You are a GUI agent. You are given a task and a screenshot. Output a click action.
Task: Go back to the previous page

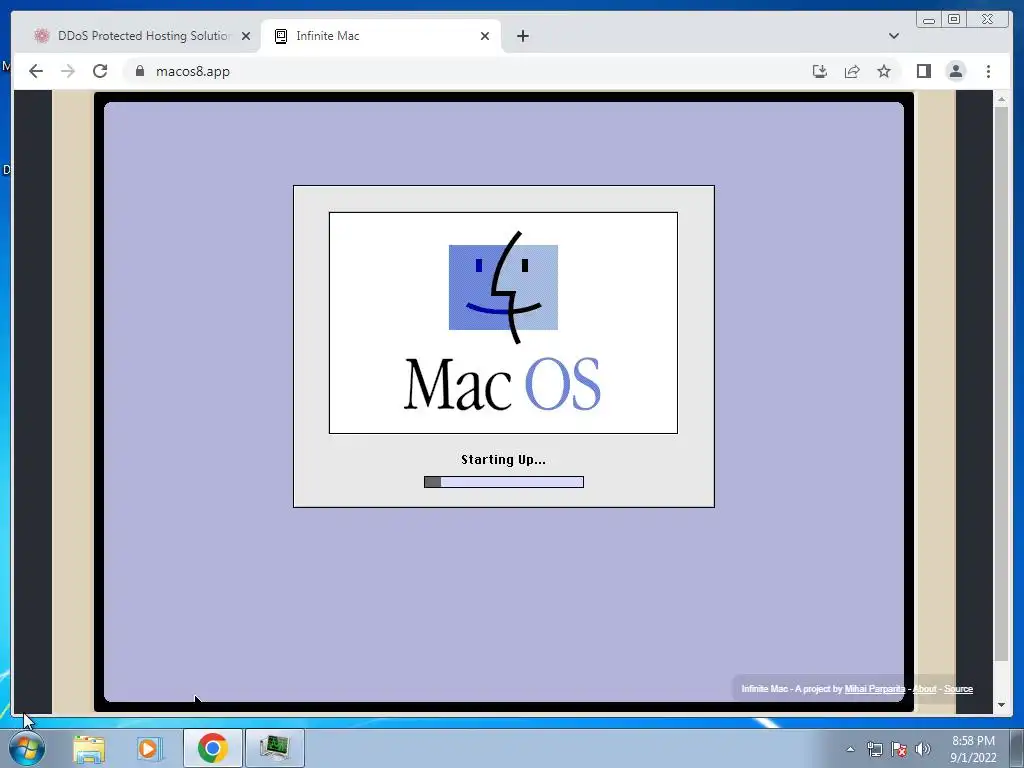(x=36, y=71)
